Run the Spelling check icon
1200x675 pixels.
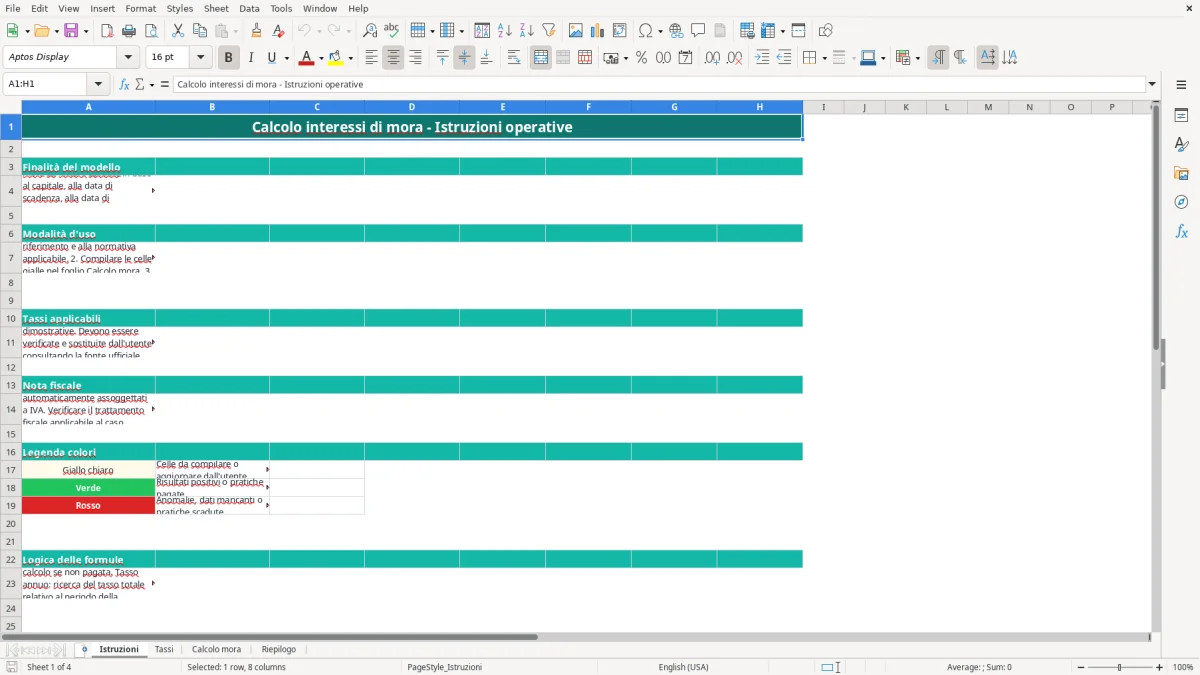pyautogui.click(x=392, y=31)
